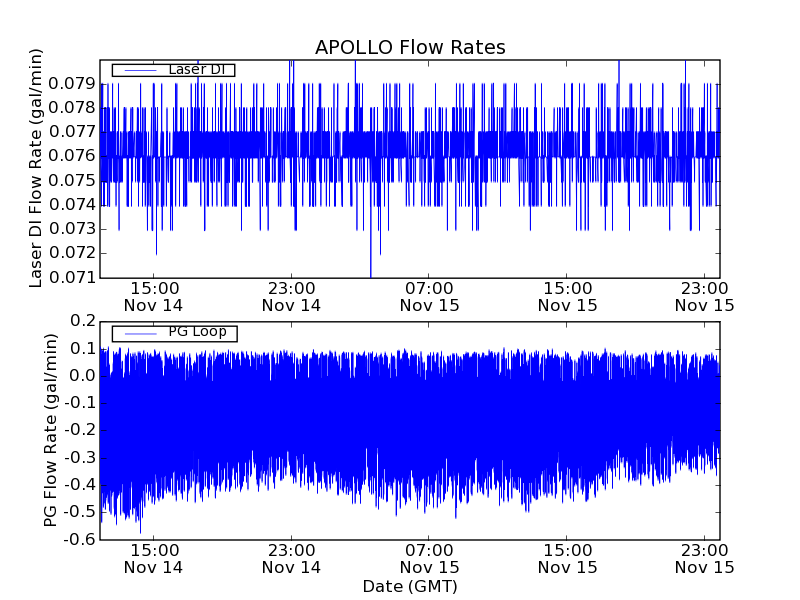Select the Laser DI legend label

coord(196,69)
